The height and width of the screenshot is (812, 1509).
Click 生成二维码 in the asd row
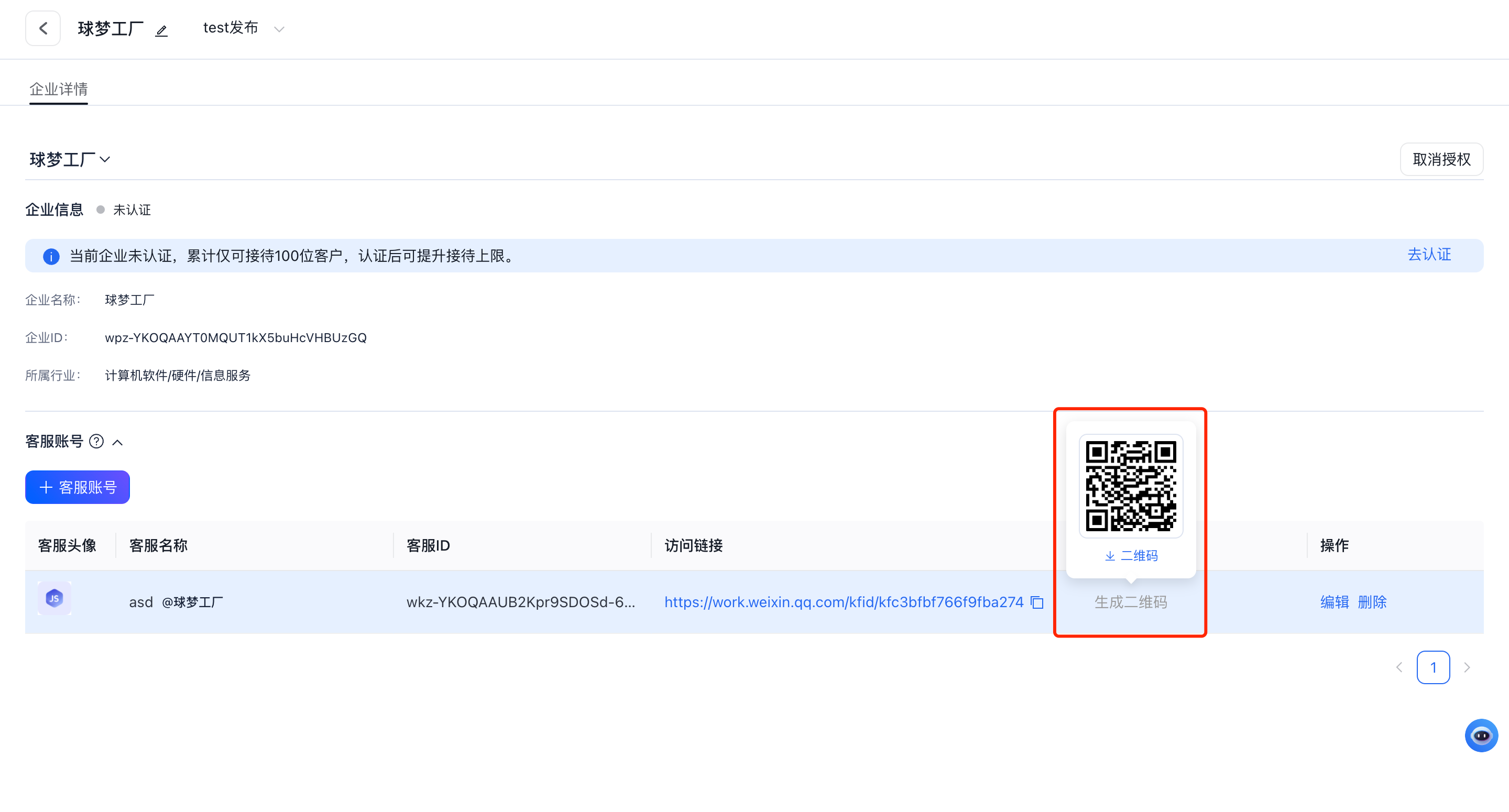pos(1131,602)
